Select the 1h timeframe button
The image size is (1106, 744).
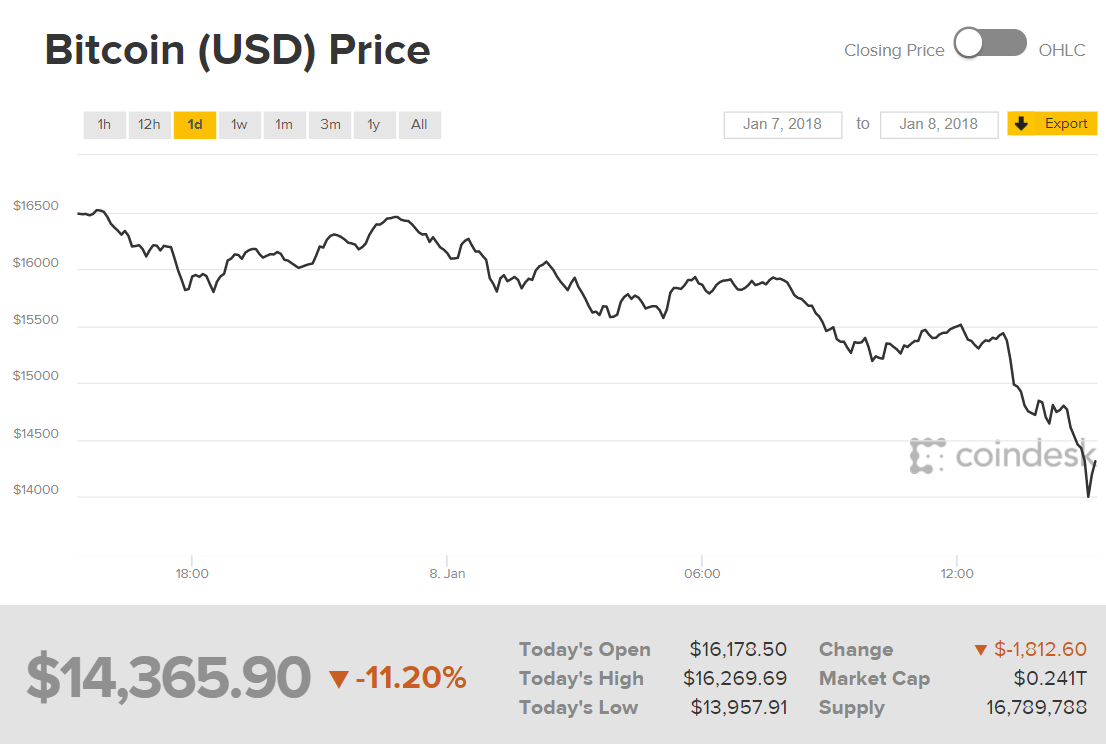(x=104, y=124)
